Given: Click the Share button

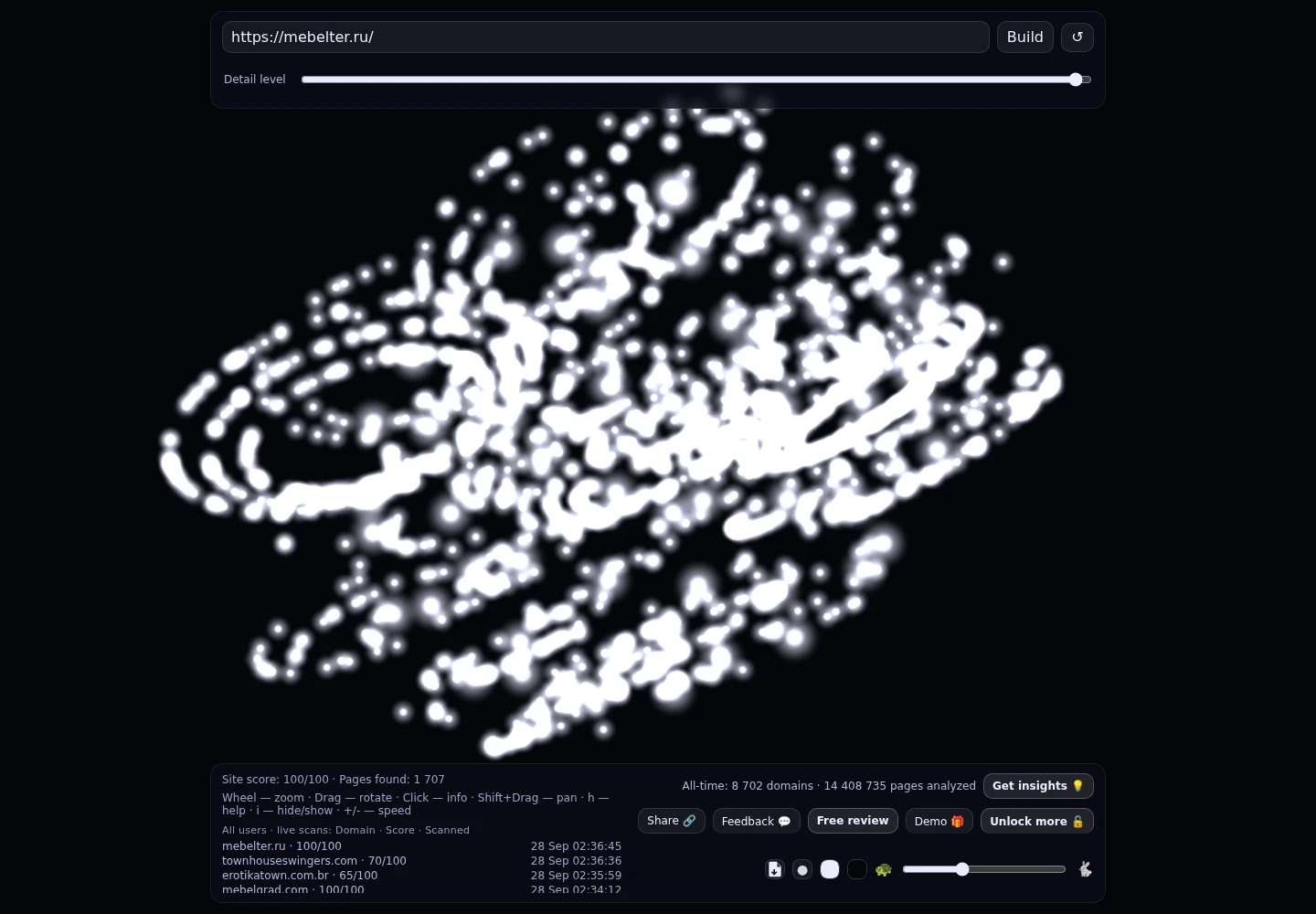Looking at the screenshot, I should pyautogui.click(x=672, y=821).
